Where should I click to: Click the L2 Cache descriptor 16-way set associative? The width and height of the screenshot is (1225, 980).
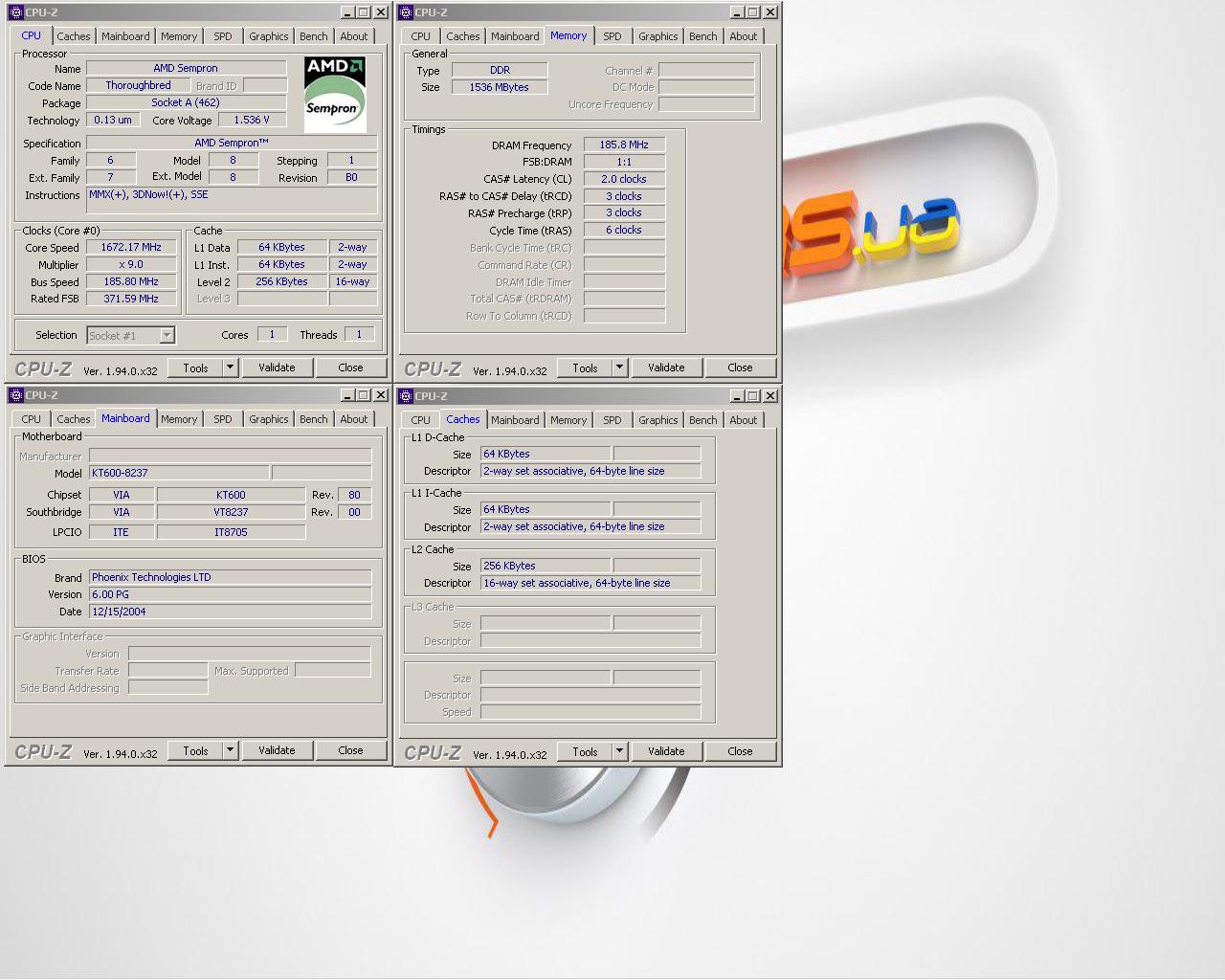tap(590, 583)
